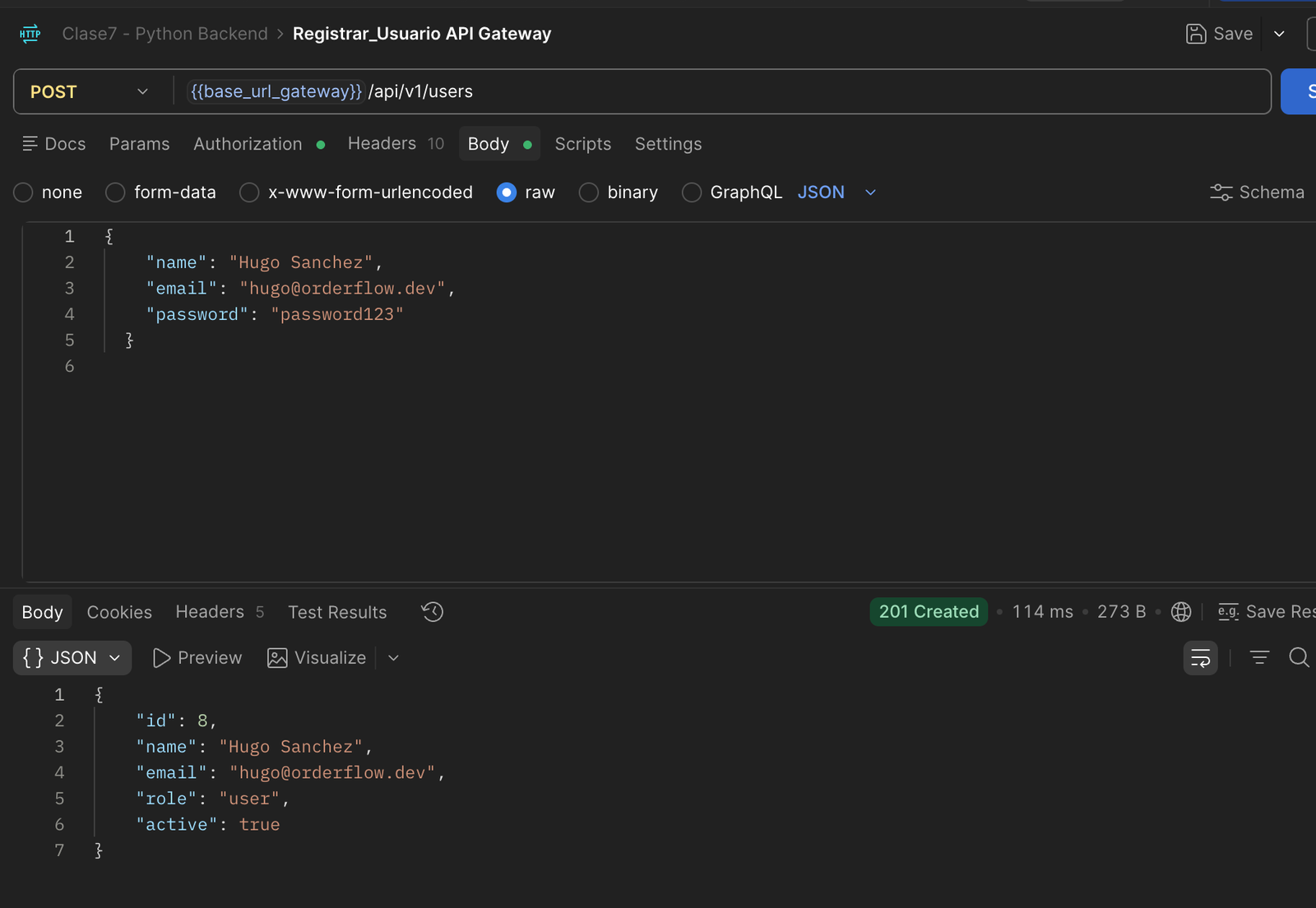Click the response "role": "user" line

click(212, 799)
